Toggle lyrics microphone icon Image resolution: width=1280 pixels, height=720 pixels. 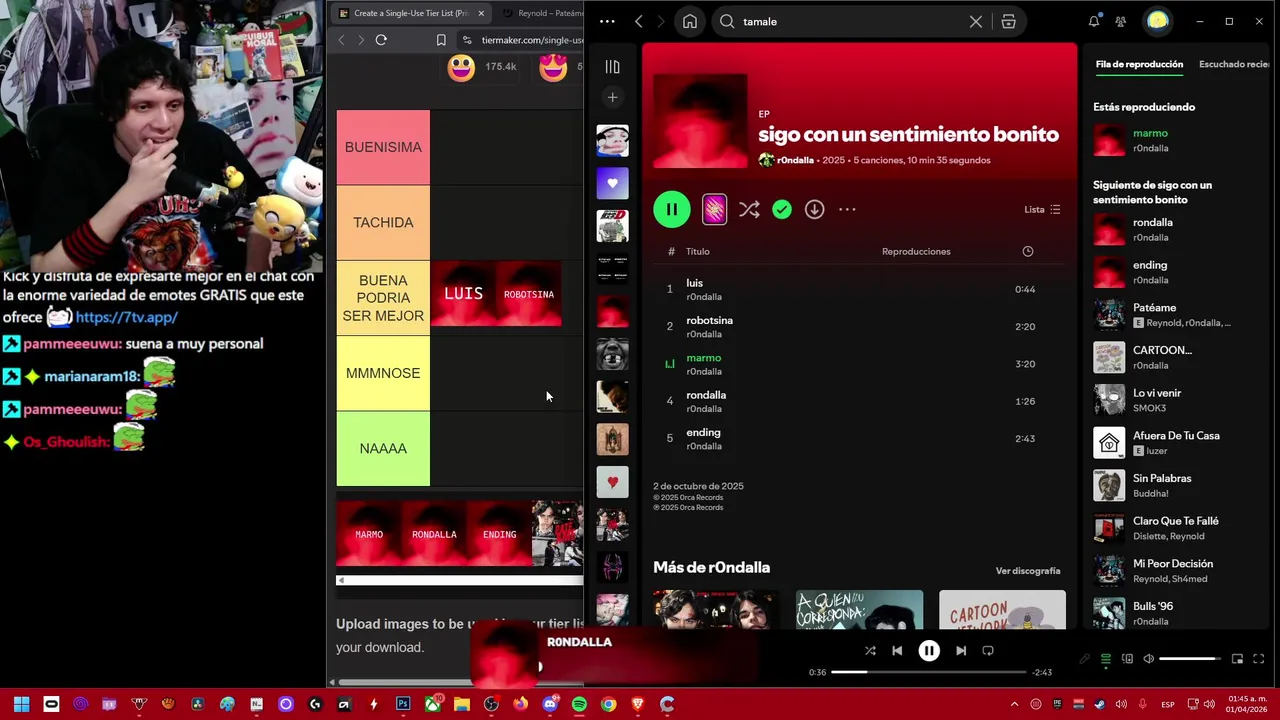1084,659
